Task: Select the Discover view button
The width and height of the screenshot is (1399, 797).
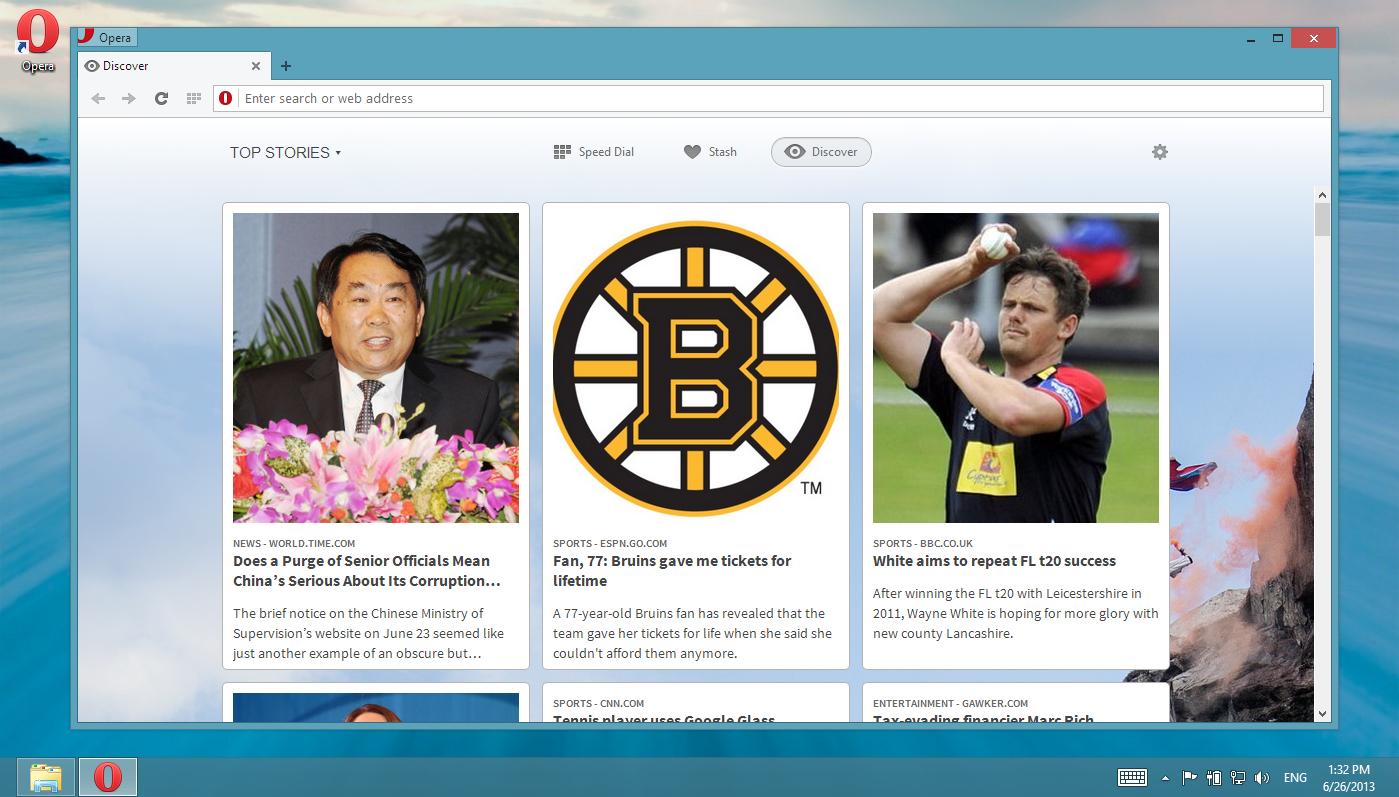Action: (x=821, y=152)
